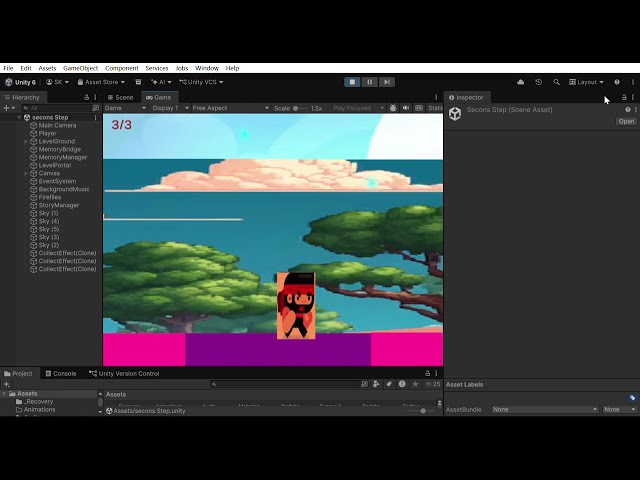The image size is (640, 480).
Task: Expand the LevelGround object
Action: pos(26,142)
